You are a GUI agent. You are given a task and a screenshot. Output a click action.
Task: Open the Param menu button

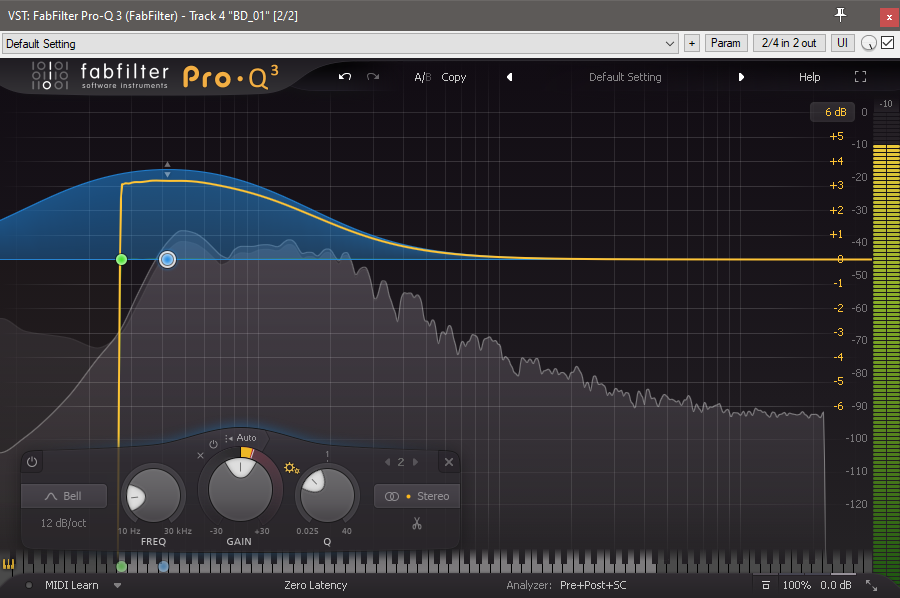pyautogui.click(x=726, y=43)
